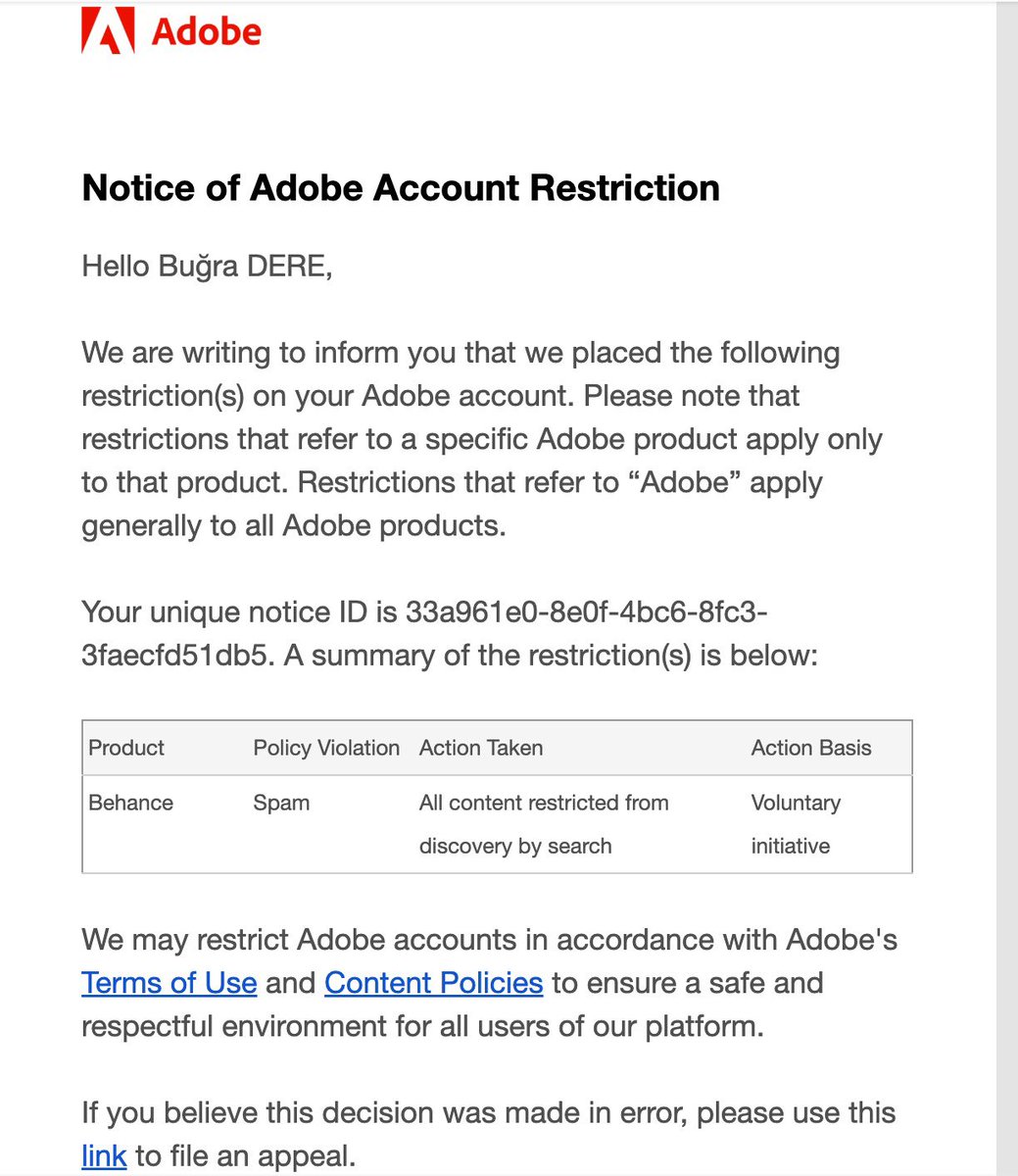1018x1176 pixels.
Task: Click the 'Policy Violation' column header
Action: click(326, 748)
